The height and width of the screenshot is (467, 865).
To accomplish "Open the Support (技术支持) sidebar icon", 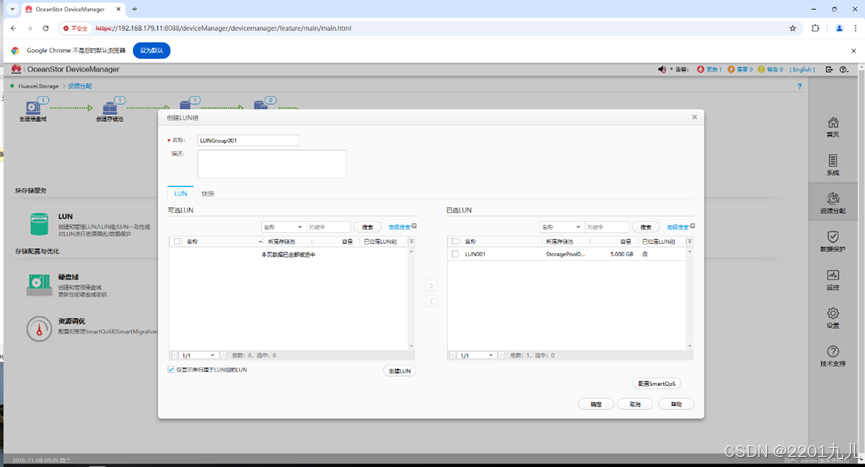I will (833, 351).
